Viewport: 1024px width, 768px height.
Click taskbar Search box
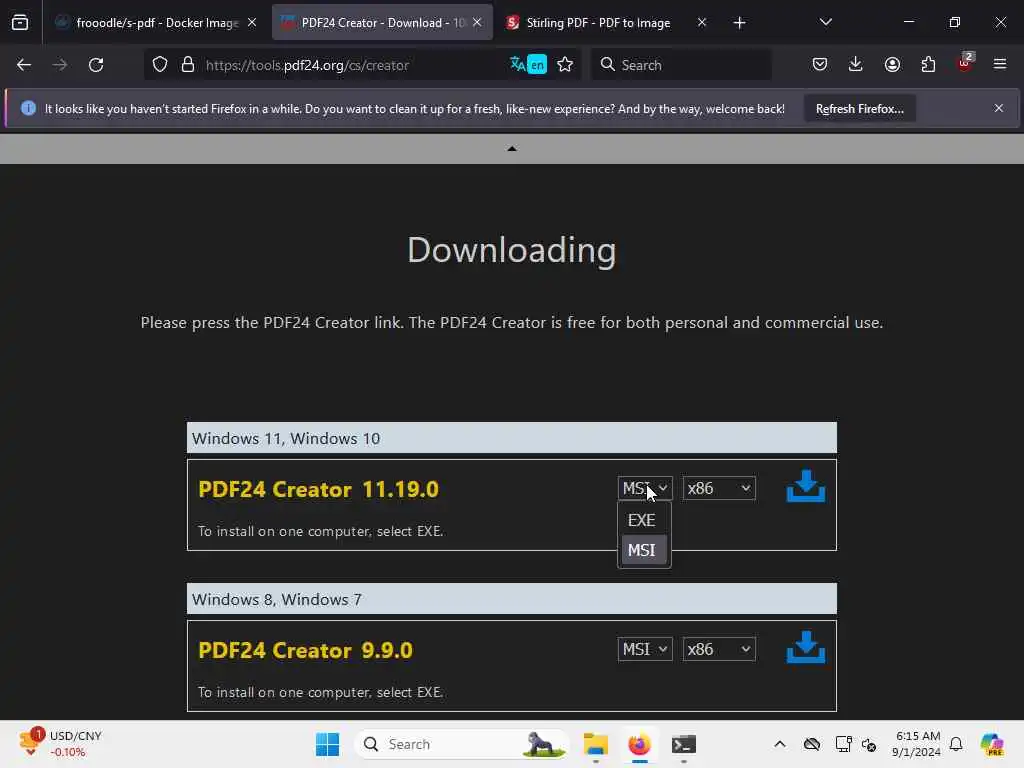(462, 744)
